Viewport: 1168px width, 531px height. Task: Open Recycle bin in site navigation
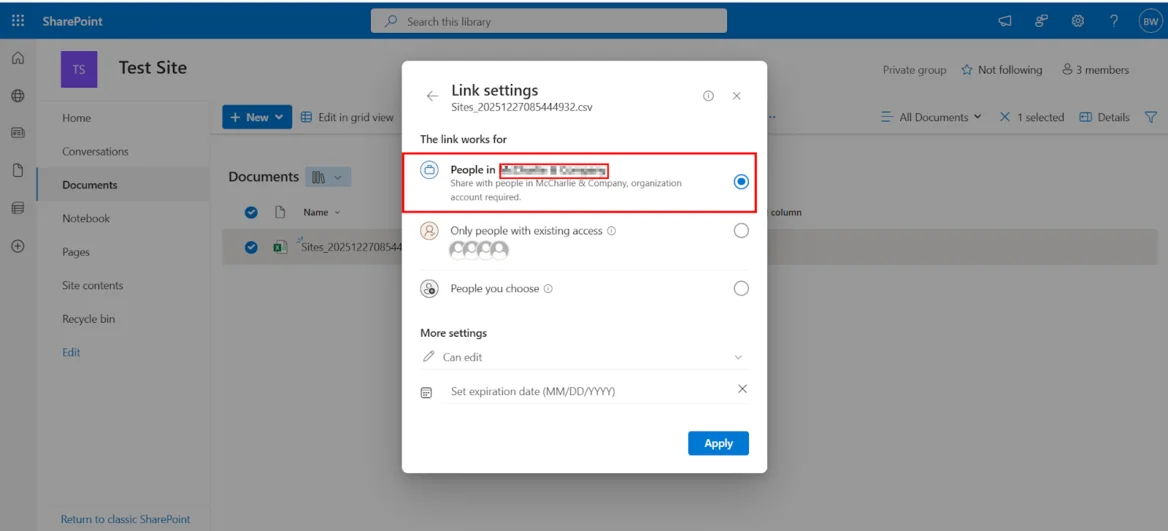tap(88, 319)
